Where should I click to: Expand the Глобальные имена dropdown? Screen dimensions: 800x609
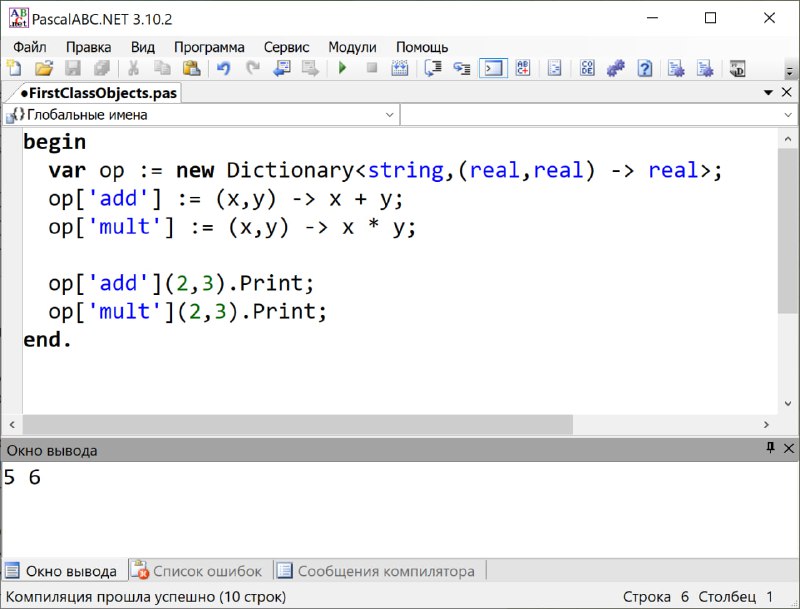(x=390, y=115)
